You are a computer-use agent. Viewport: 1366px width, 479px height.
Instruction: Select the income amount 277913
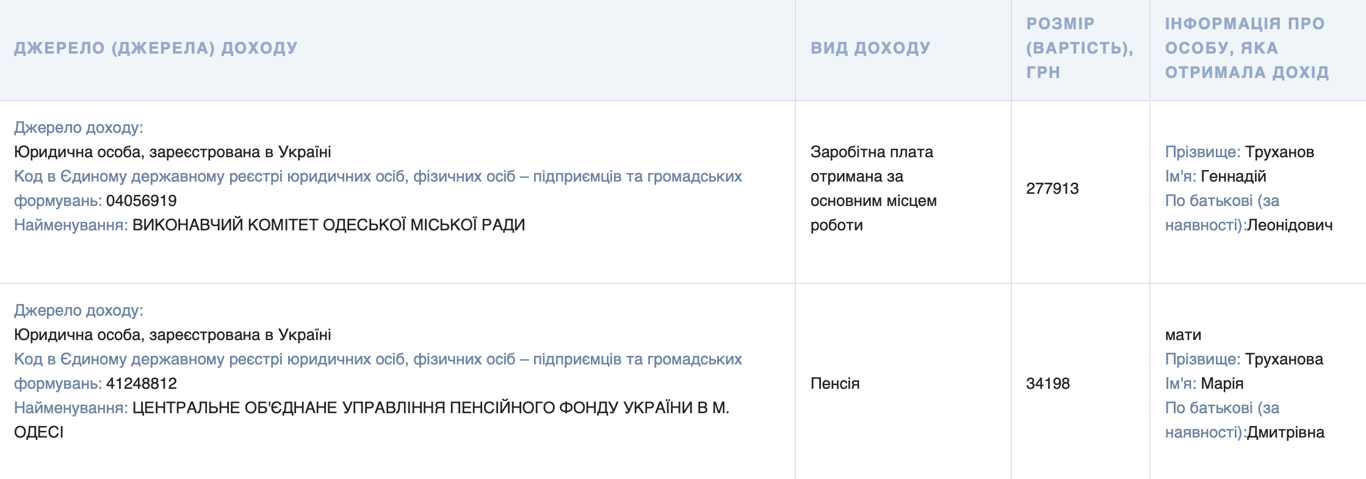(1052, 188)
